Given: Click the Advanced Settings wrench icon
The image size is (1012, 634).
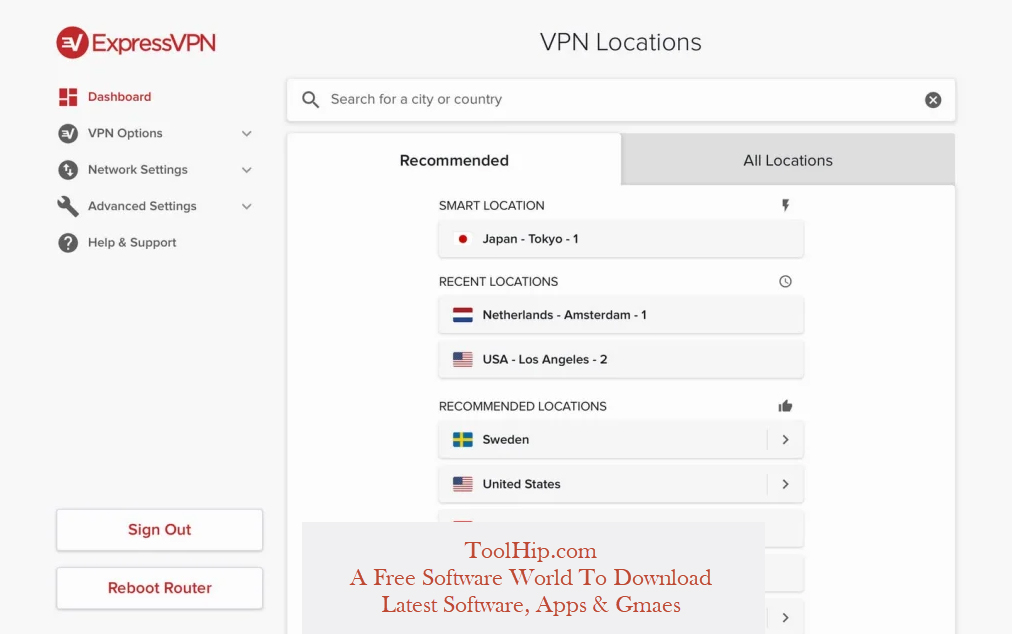Looking at the screenshot, I should (x=68, y=206).
